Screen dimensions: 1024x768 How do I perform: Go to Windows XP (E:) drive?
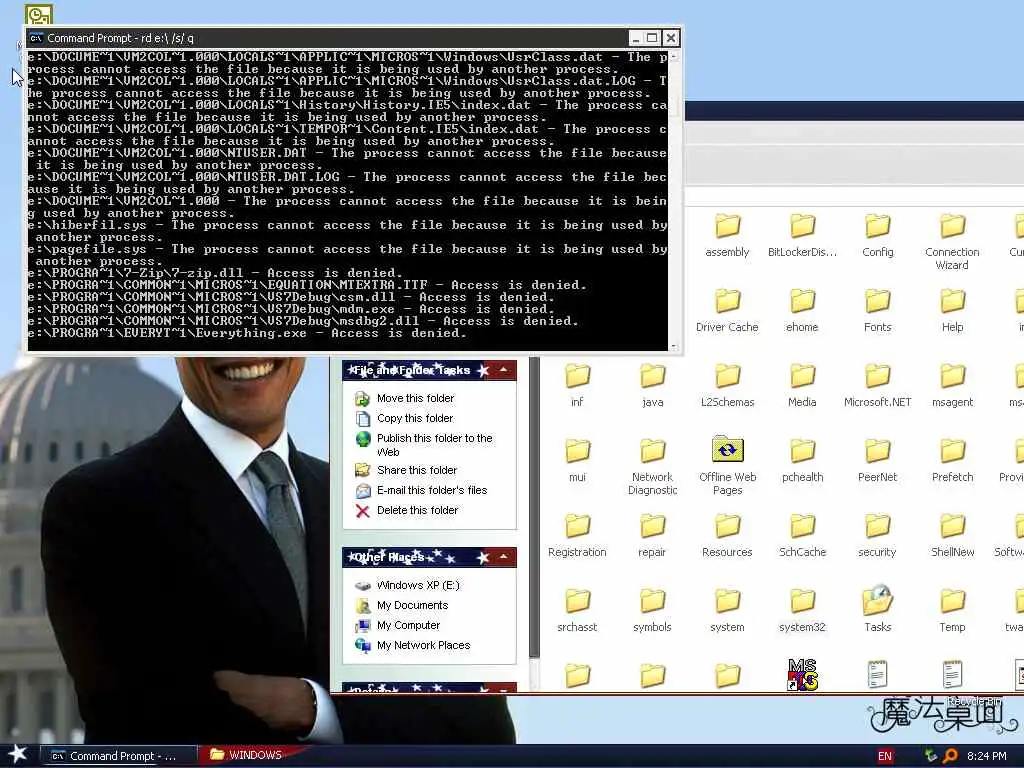(x=418, y=585)
